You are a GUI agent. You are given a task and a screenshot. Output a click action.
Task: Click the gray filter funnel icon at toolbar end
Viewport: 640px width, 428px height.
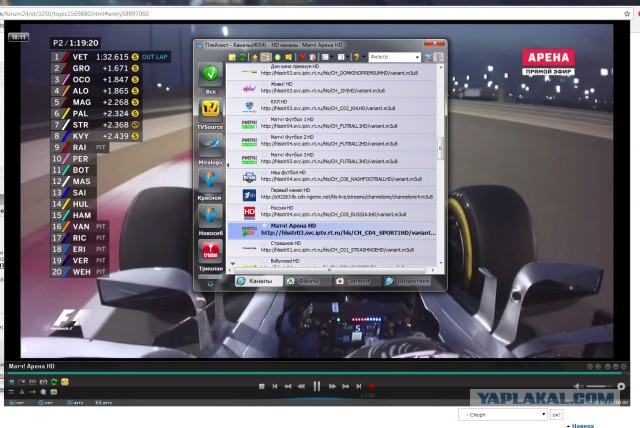439,57
